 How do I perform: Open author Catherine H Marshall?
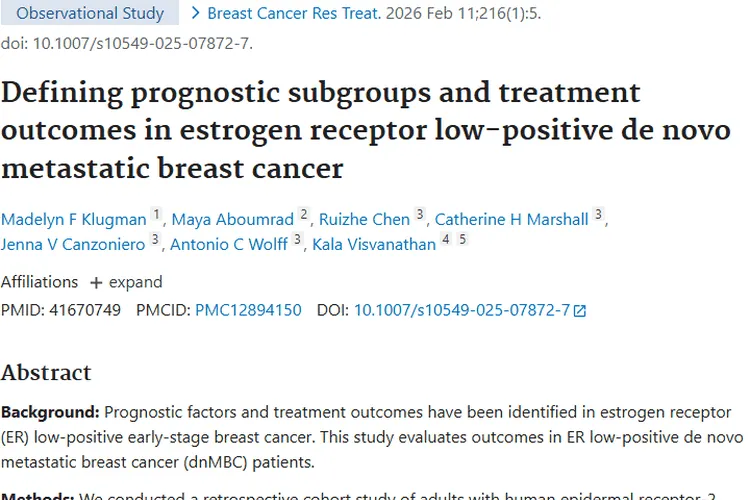[511, 218]
